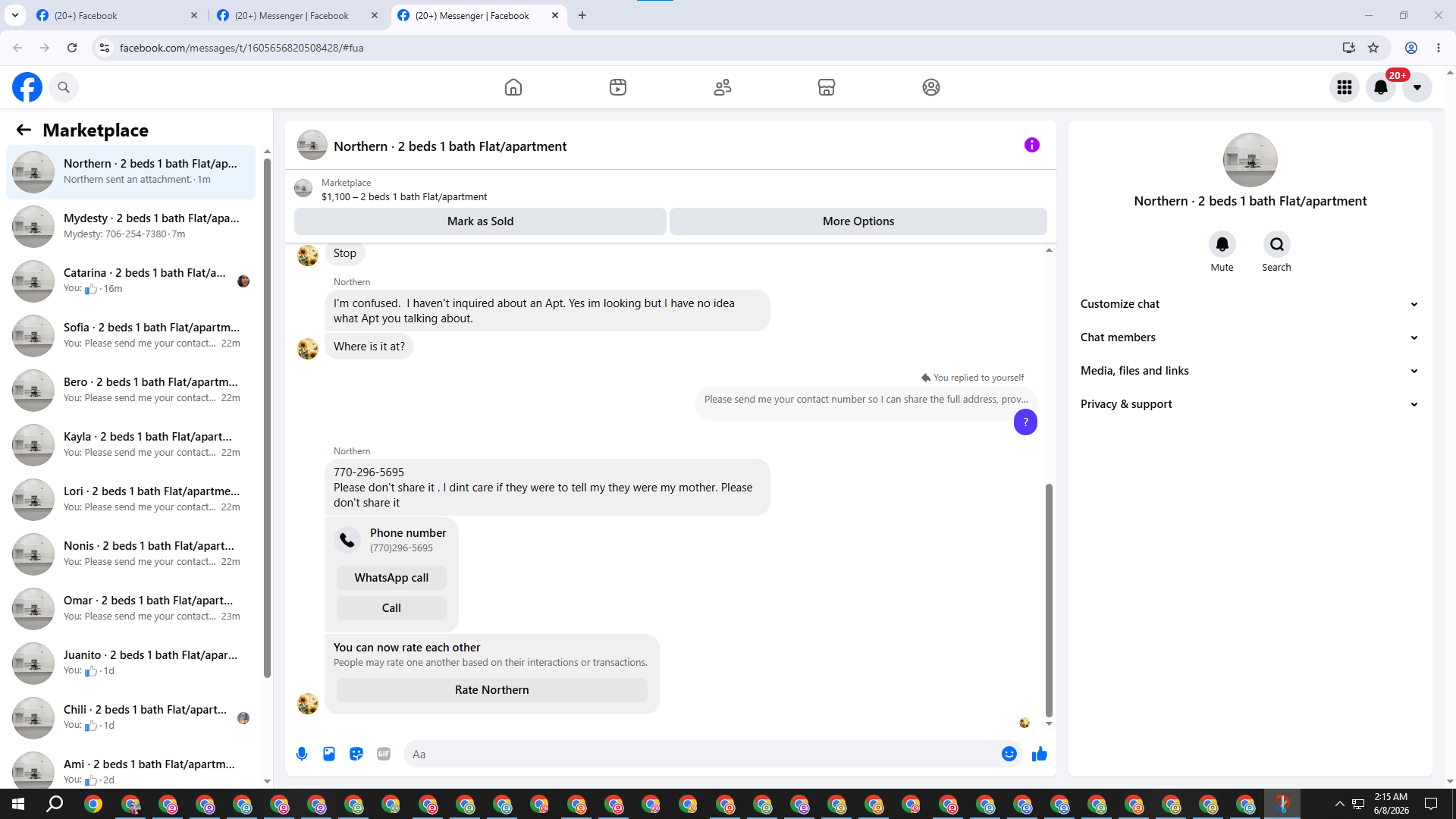The image size is (1456, 819).
Task: Open Kayla conversation in the list
Action: pos(130,444)
